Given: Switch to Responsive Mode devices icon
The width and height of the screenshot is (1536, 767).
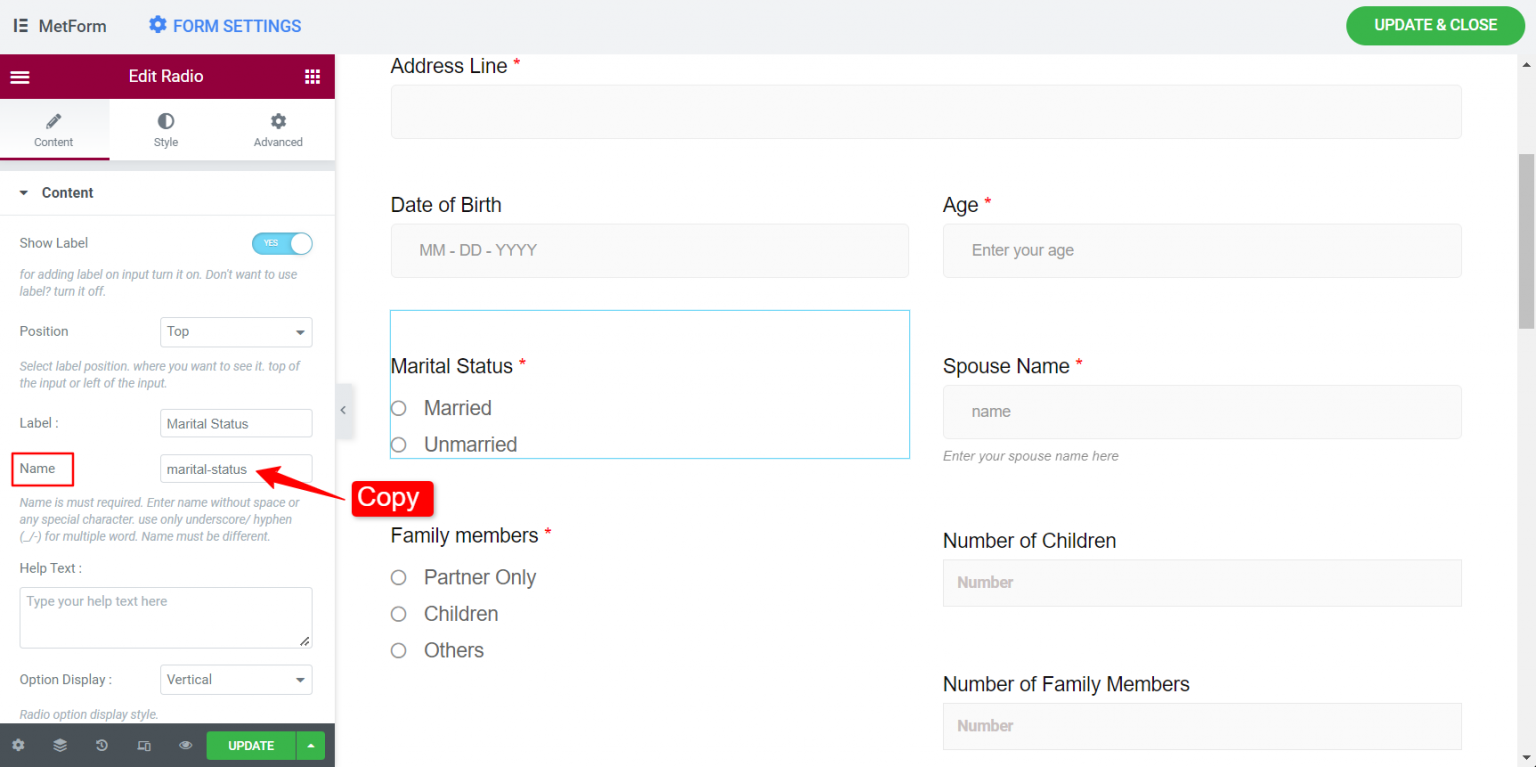Looking at the screenshot, I should 143,745.
